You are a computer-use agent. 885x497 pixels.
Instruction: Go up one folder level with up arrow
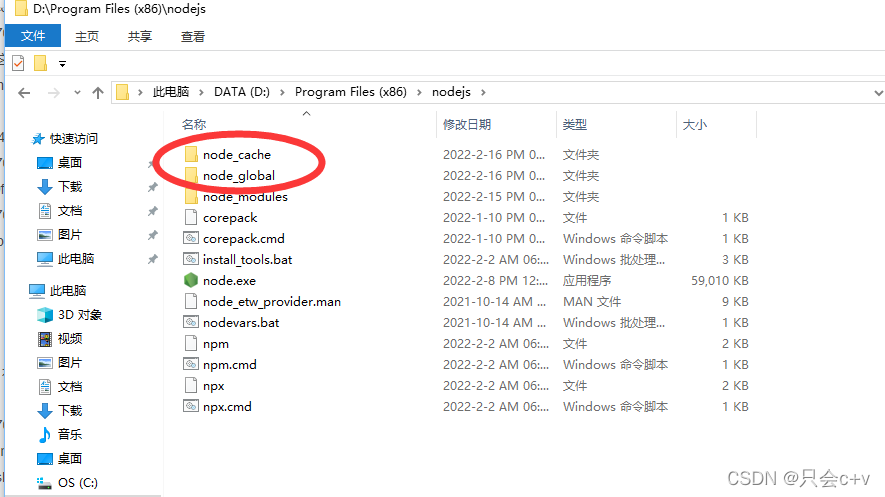coord(98,93)
